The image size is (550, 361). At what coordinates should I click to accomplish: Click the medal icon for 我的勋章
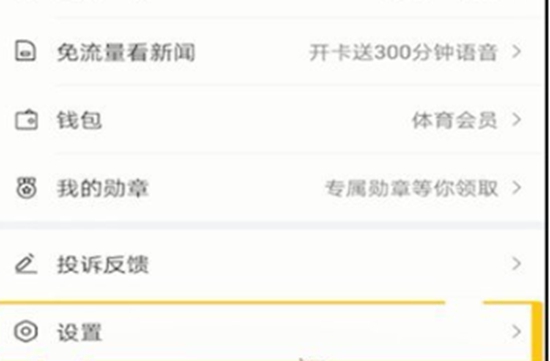point(26,188)
